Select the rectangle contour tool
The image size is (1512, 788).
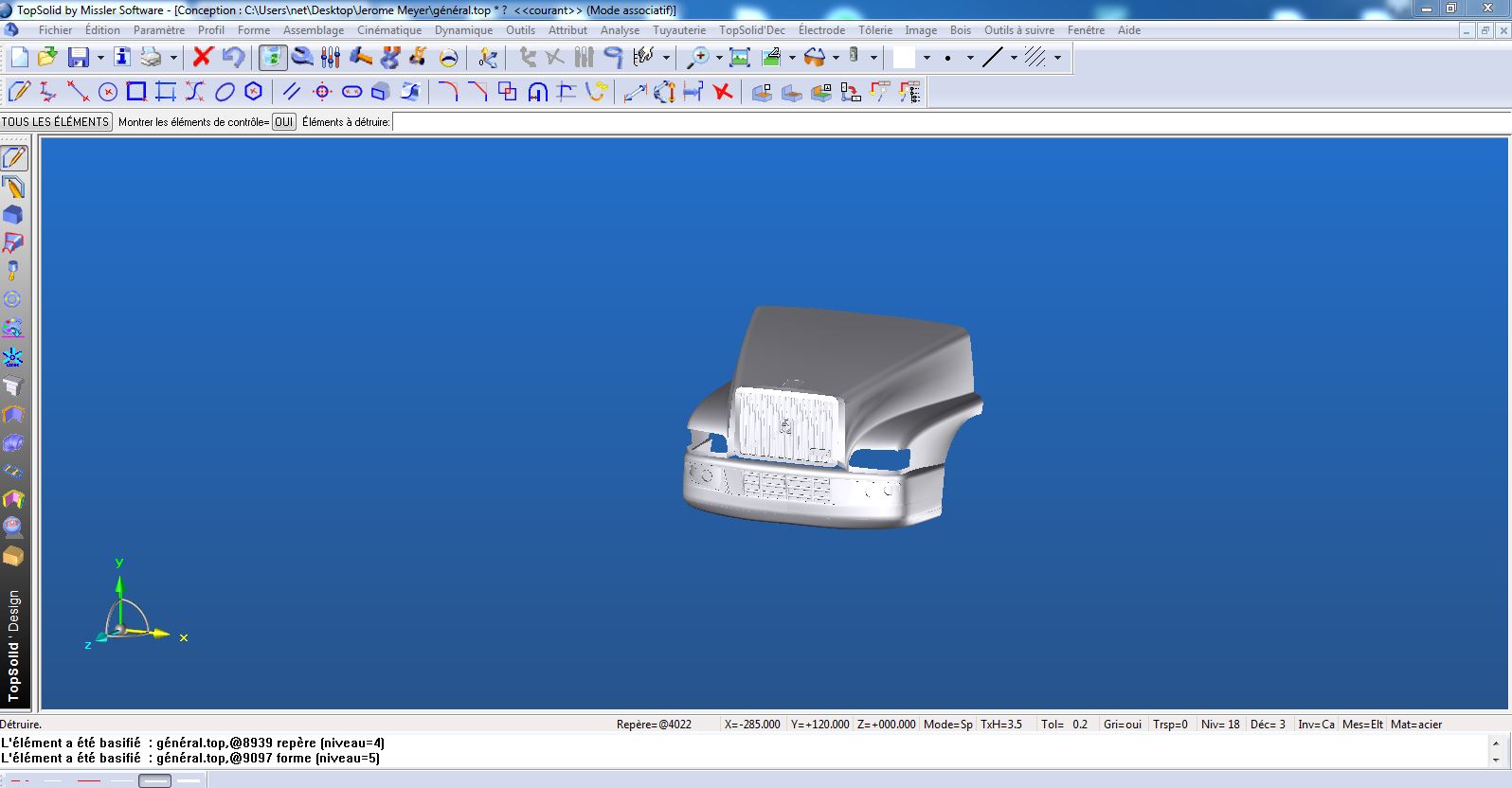pos(136,92)
